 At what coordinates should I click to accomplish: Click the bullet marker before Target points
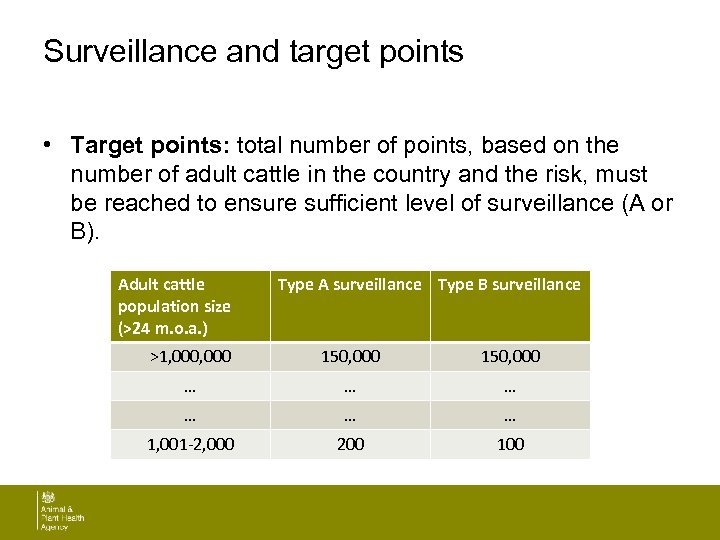click(x=48, y=146)
